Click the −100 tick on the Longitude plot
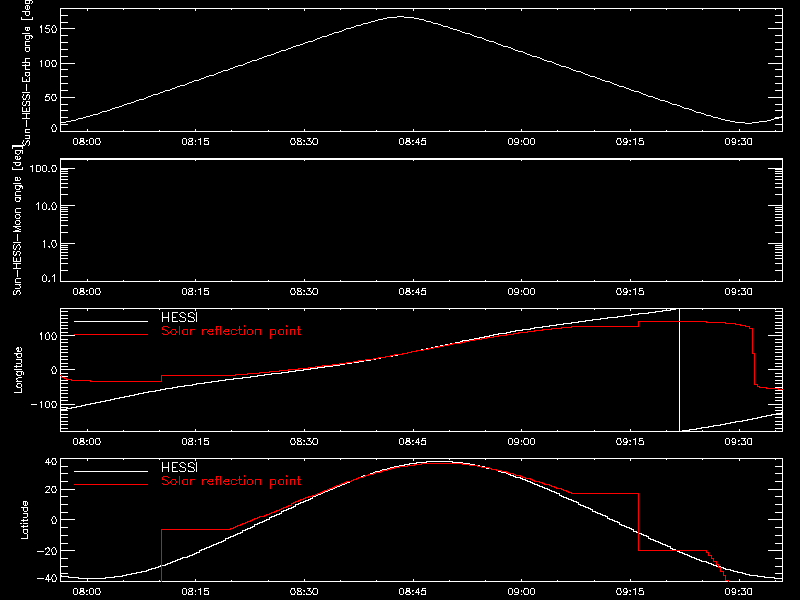Viewport: 800px width, 600px height. tap(43, 405)
